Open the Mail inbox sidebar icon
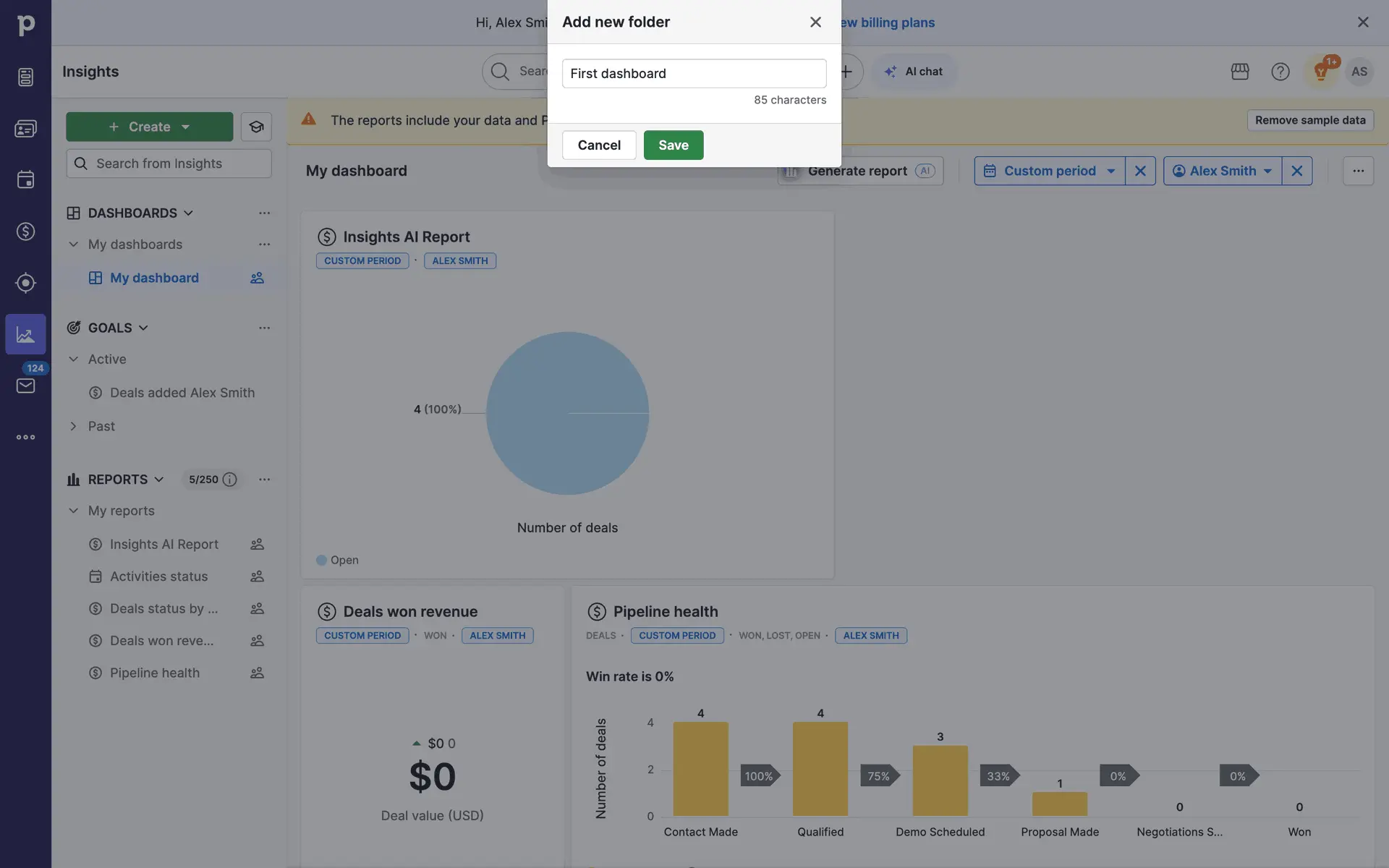 point(25,386)
